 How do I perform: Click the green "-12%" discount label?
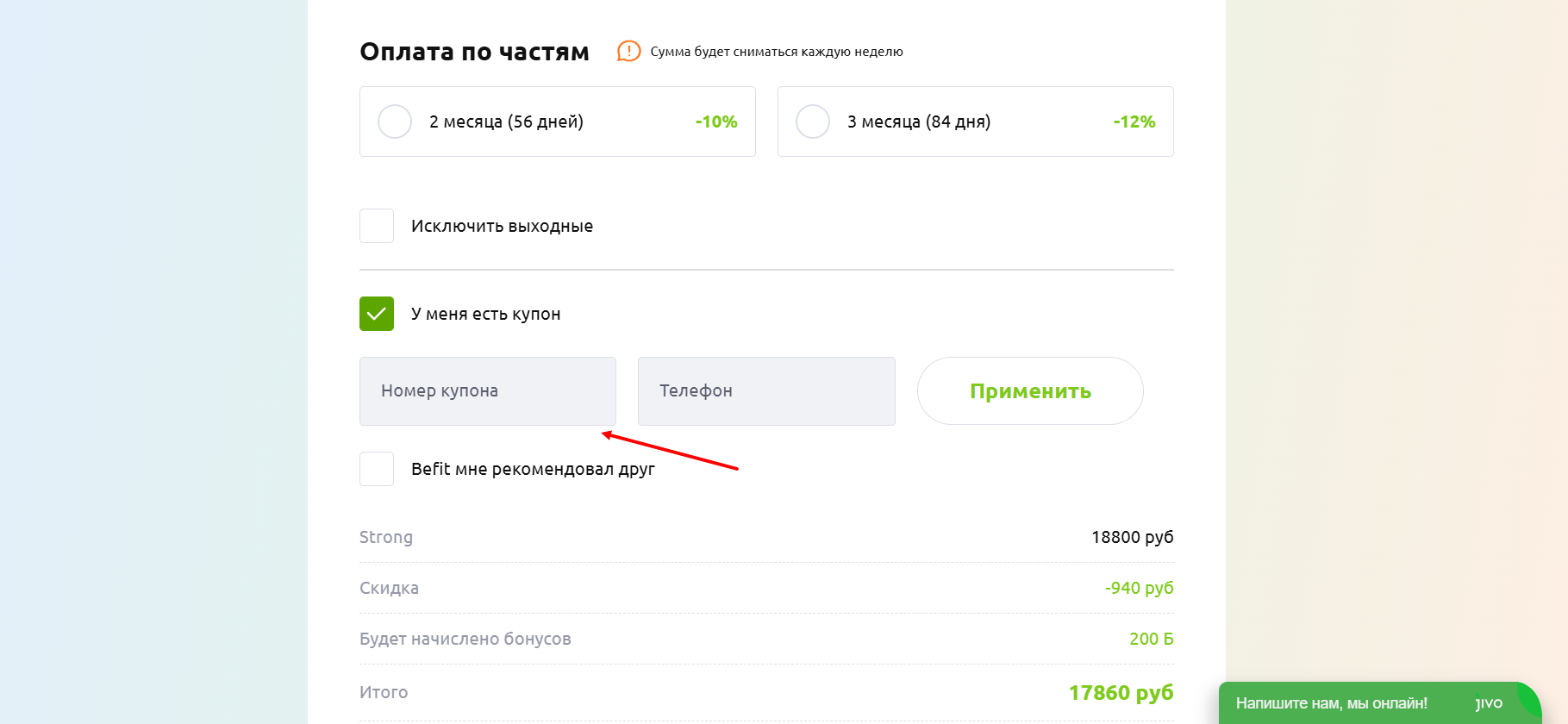coord(1134,122)
